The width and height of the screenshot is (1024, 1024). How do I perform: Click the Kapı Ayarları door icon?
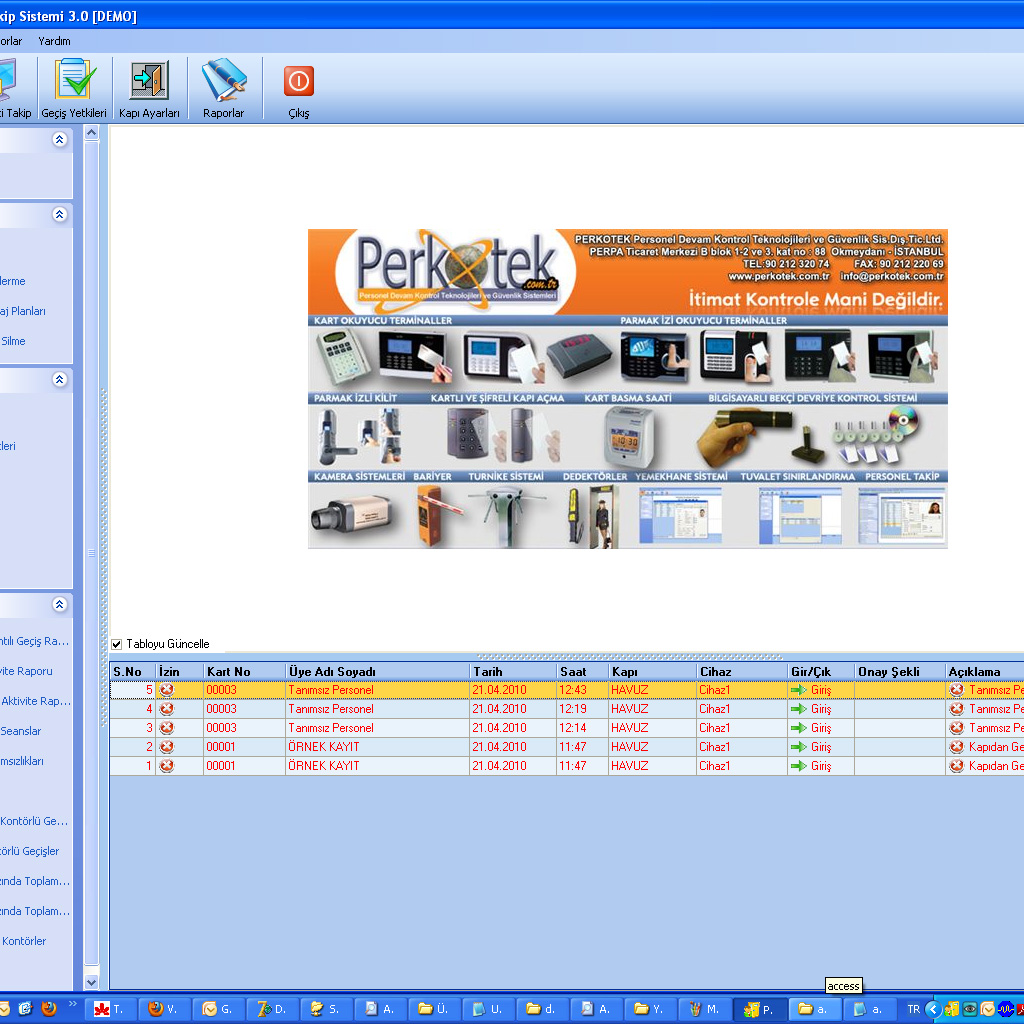(149, 81)
